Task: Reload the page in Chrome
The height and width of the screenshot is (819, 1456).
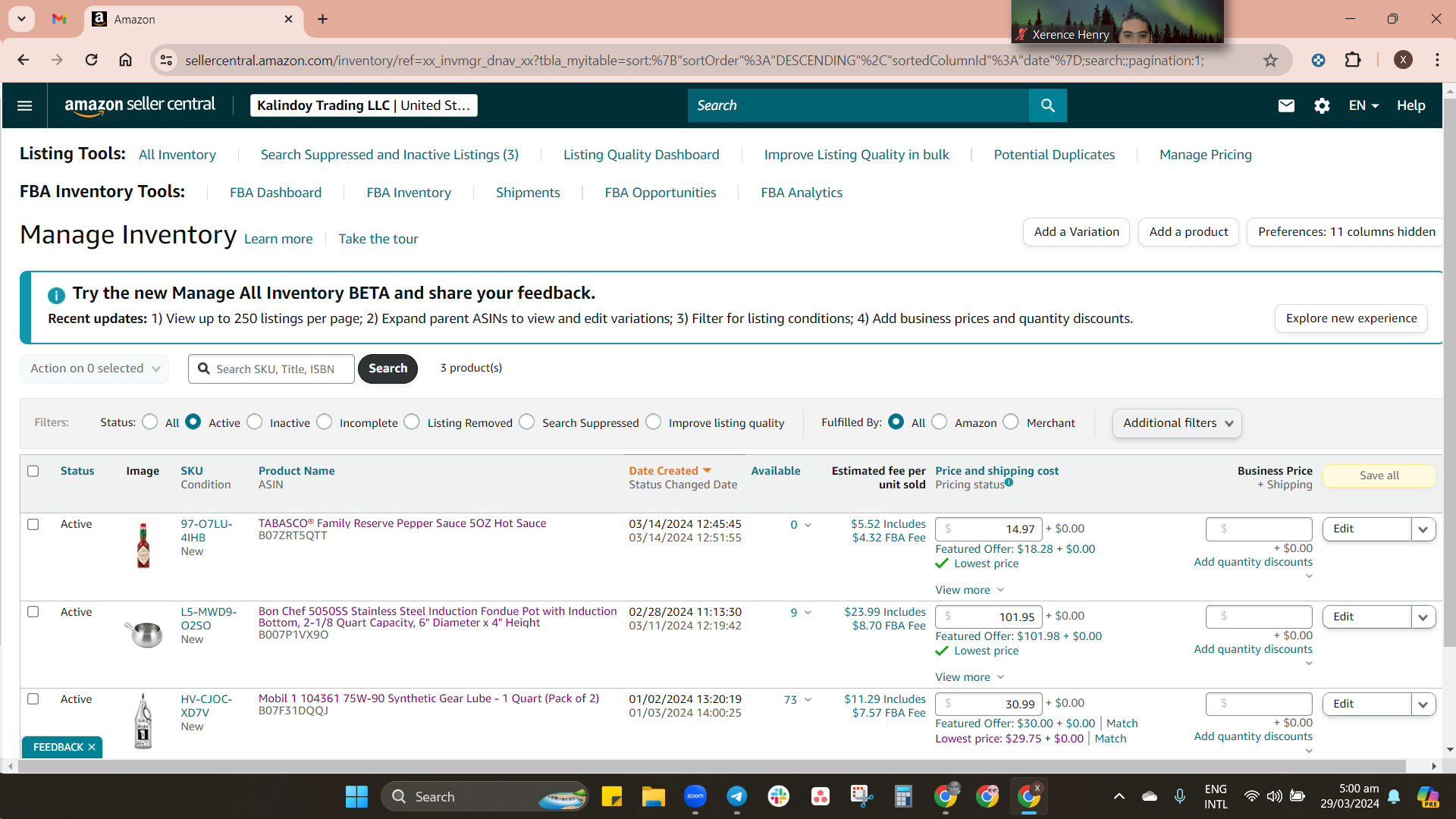Action: point(91,60)
